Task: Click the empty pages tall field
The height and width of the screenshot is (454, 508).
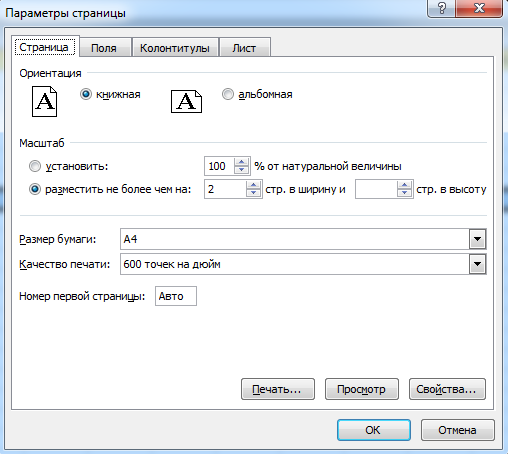Action: [376, 189]
